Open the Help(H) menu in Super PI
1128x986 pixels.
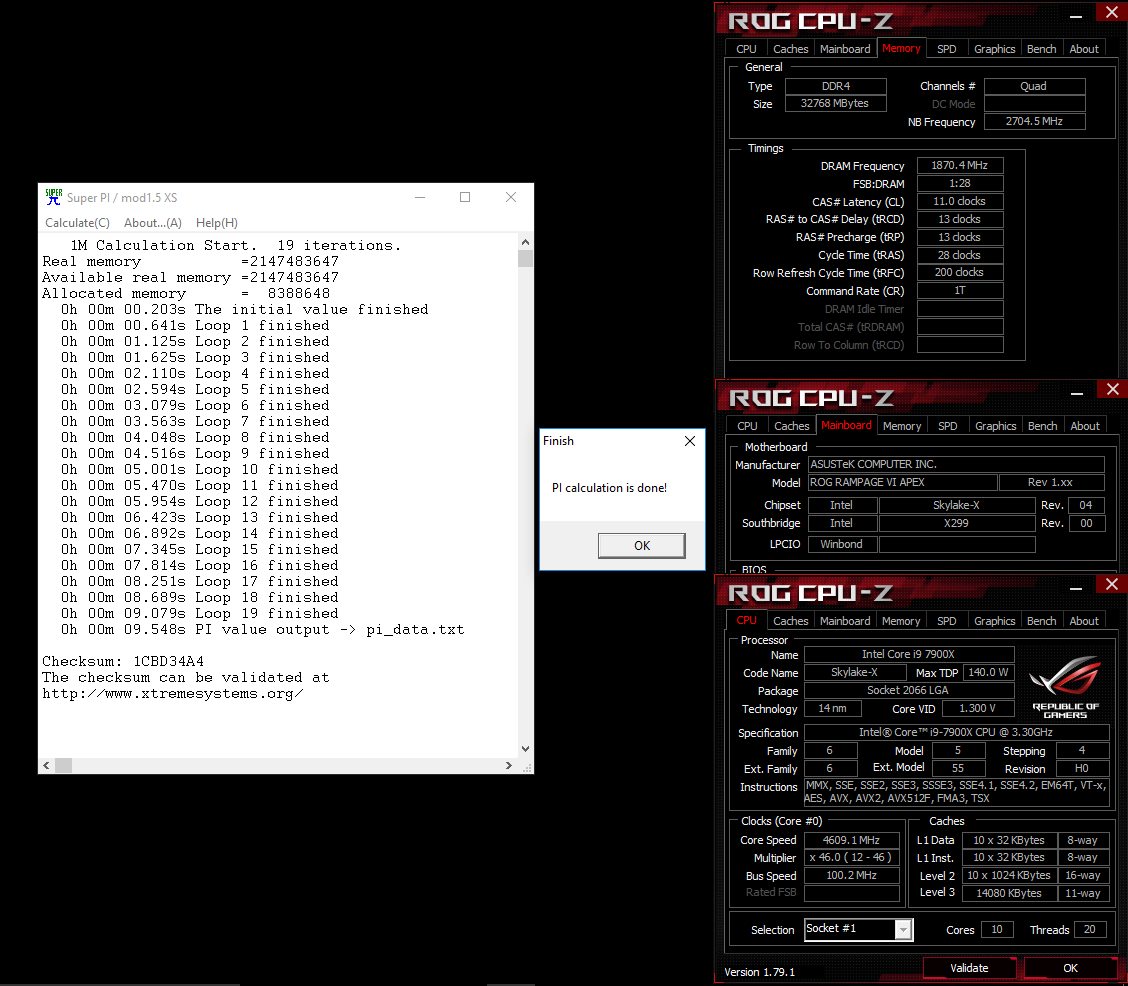coord(217,223)
